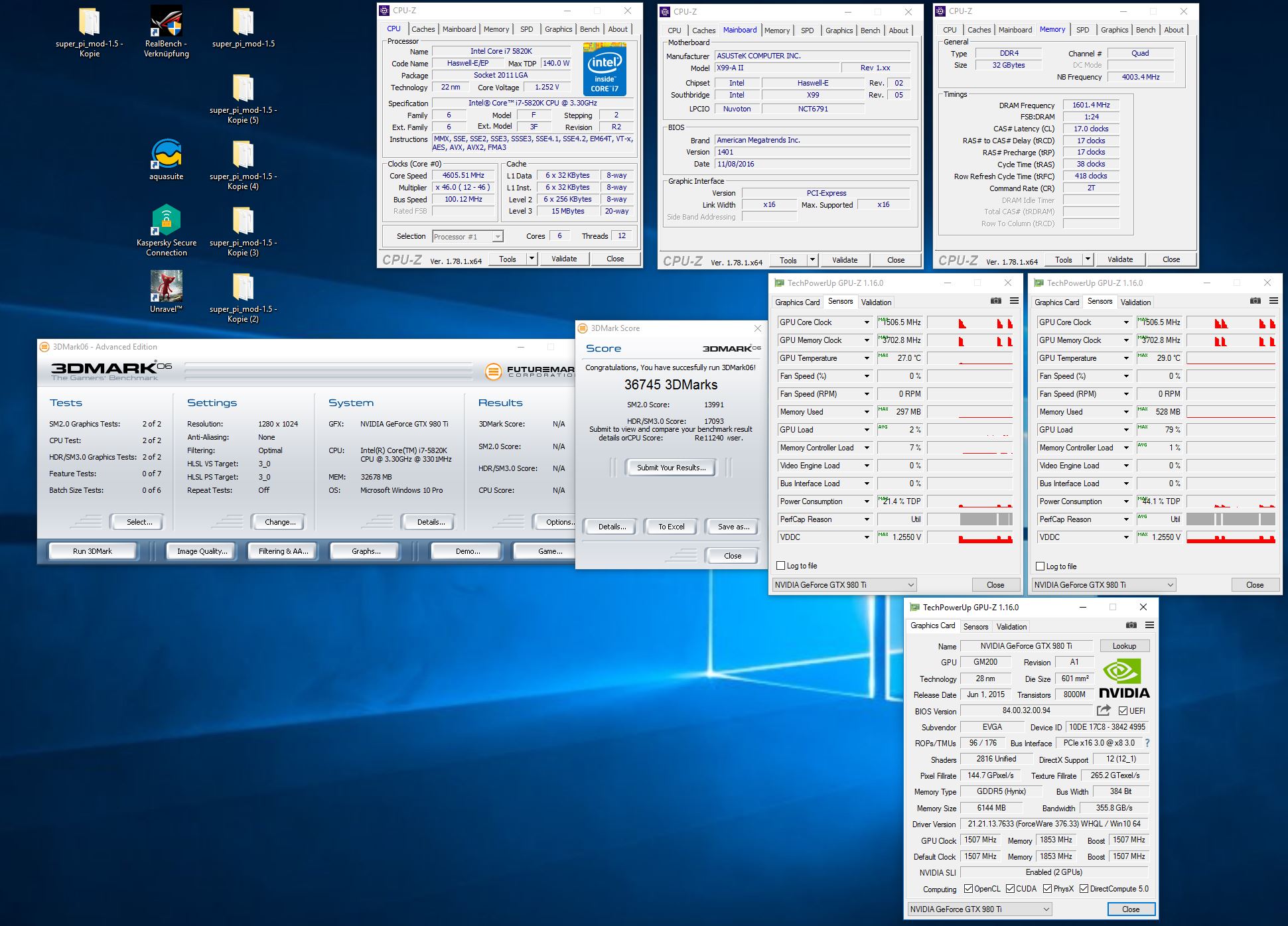
Task: Switch to Sensors tab in GPU-Z Graphics Card window
Action: 975,627
